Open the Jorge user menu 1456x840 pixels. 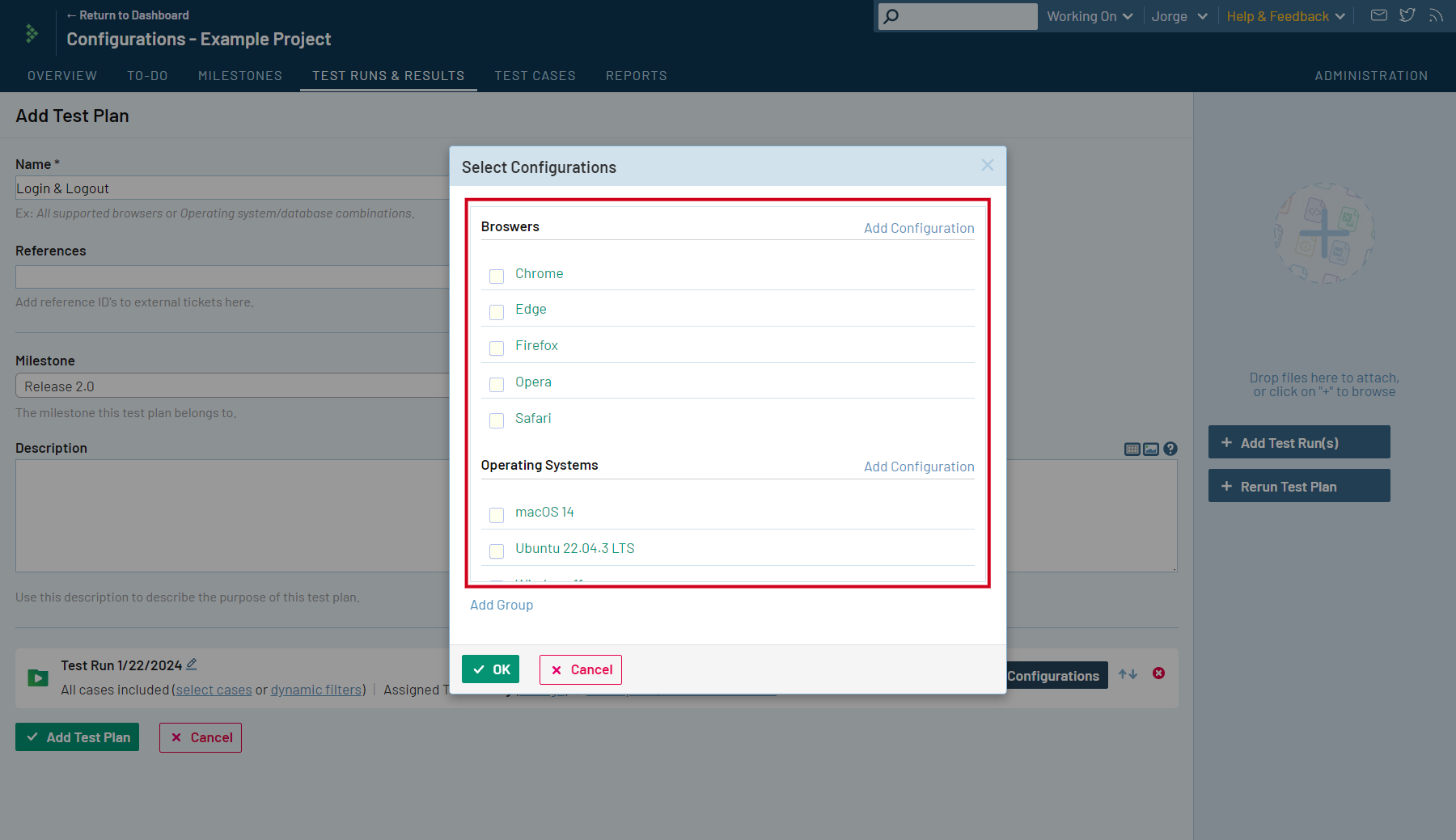[1179, 16]
